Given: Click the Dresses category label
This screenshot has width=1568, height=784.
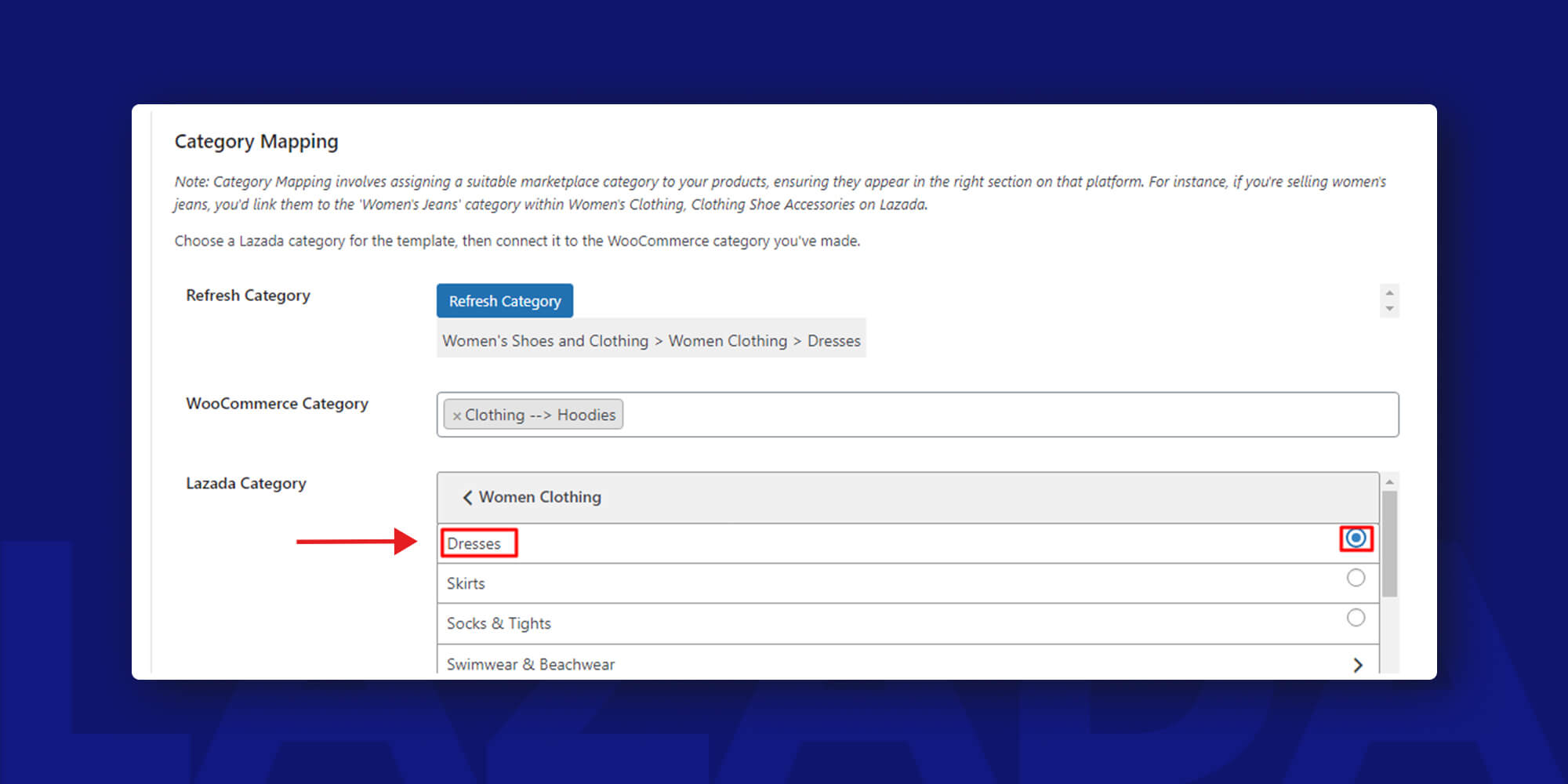Looking at the screenshot, I should pyautogui.click(x=474, y=543).
